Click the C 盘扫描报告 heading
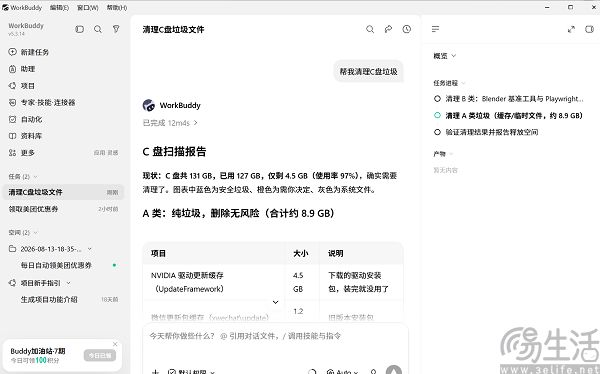Screen dimensions: 600x374 pos(174,152)
